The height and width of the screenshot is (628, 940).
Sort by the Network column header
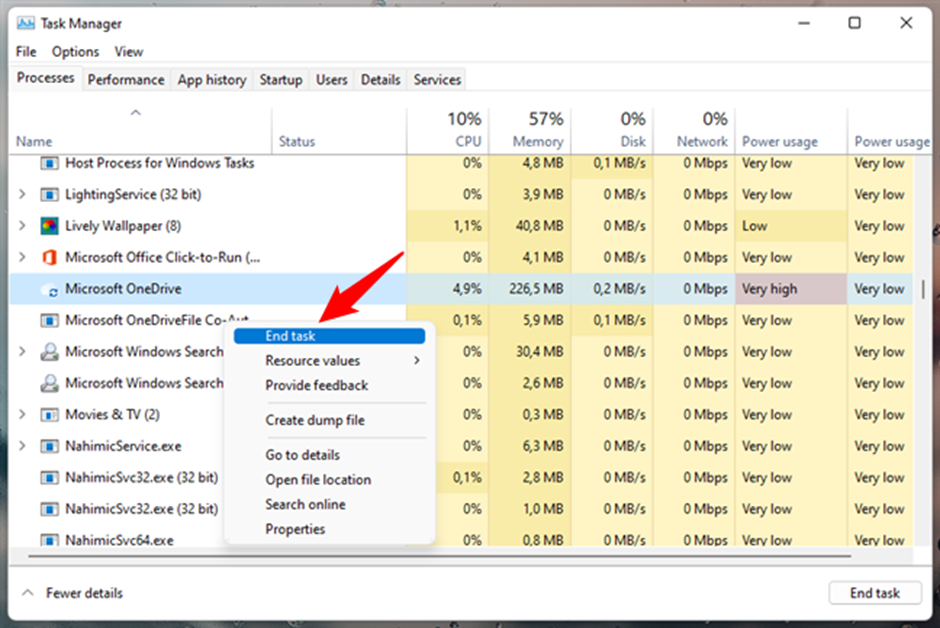[x=694, y=131]
